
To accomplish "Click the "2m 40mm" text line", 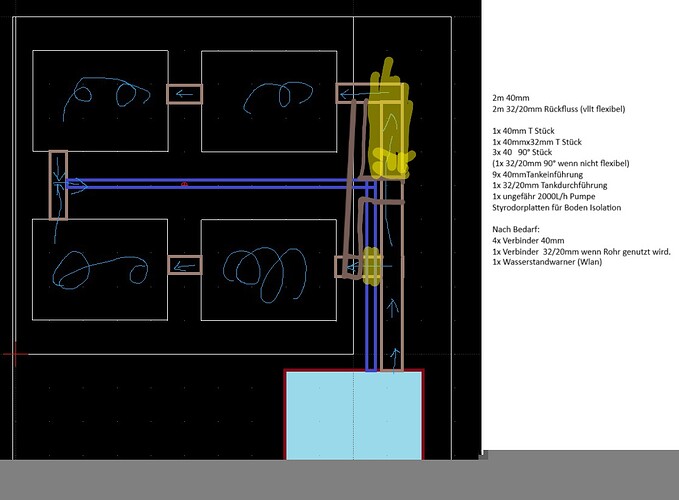I will pyautogui.click(x=511, y=97).
